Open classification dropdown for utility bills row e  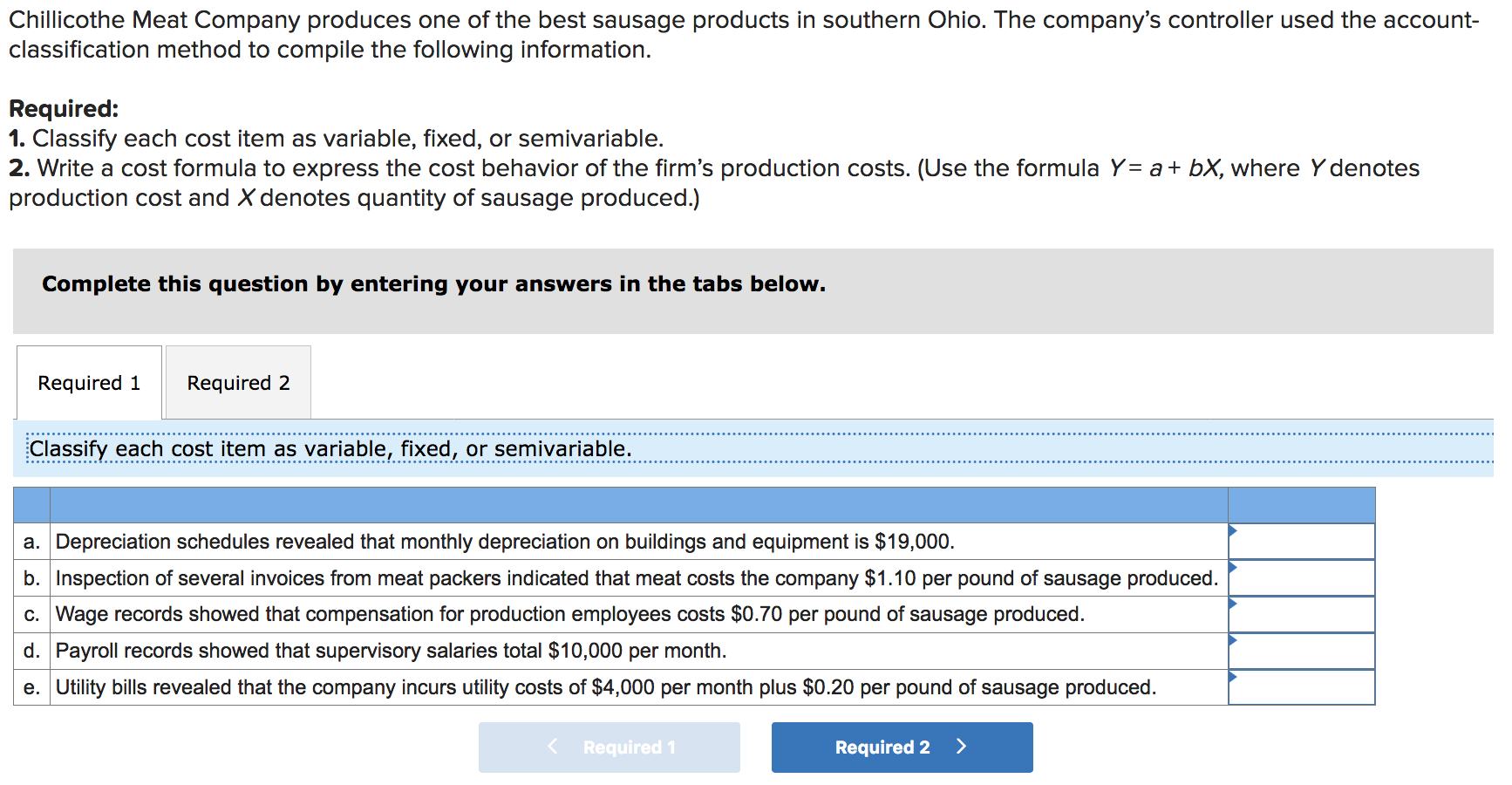coord(1302,687)
